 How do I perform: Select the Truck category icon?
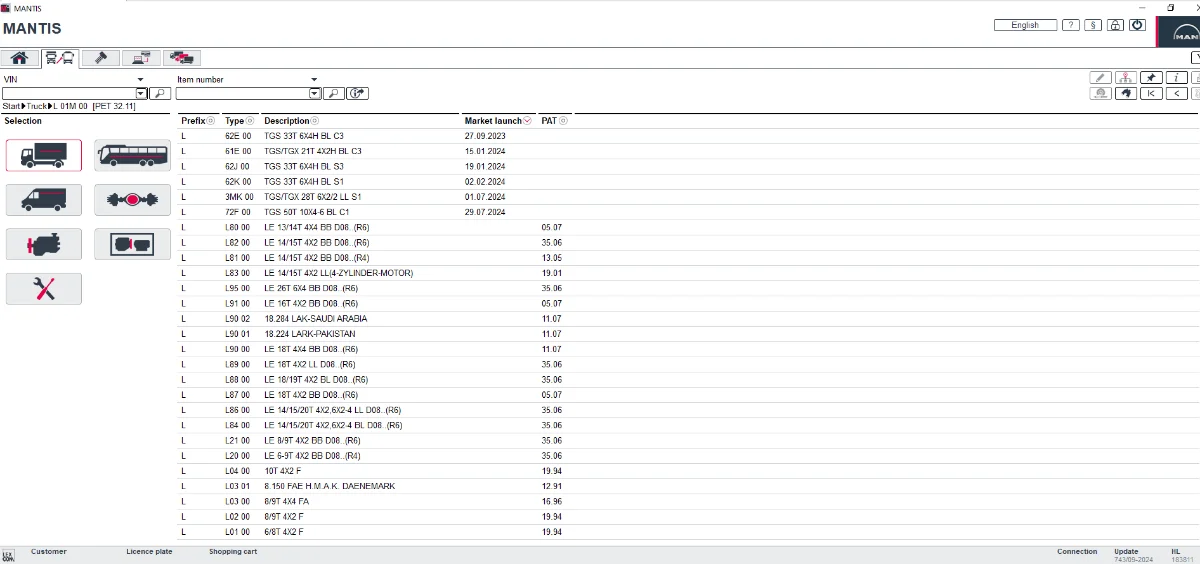pos(44,155)
